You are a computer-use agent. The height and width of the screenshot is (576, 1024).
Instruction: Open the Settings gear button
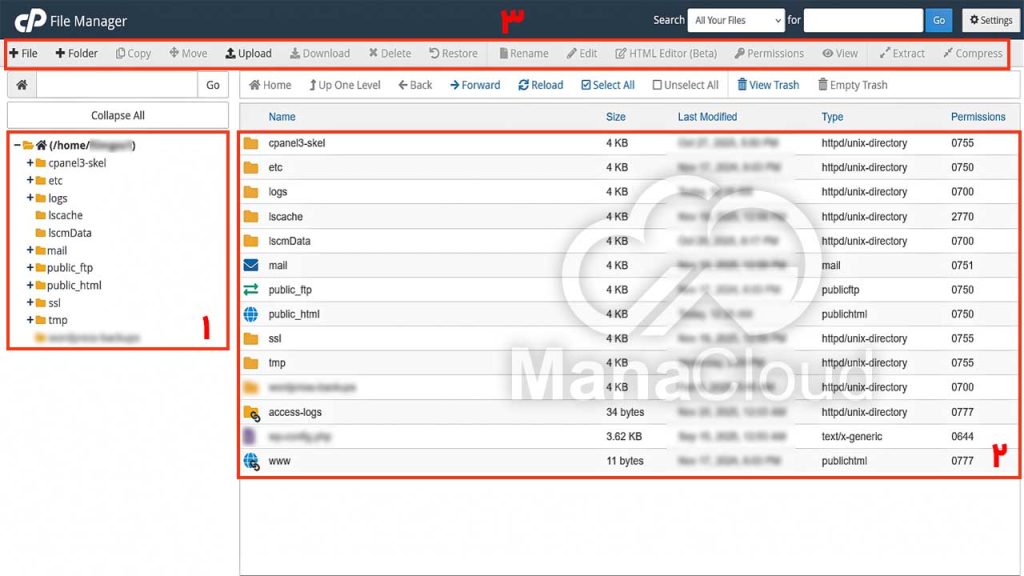point(988,20)
